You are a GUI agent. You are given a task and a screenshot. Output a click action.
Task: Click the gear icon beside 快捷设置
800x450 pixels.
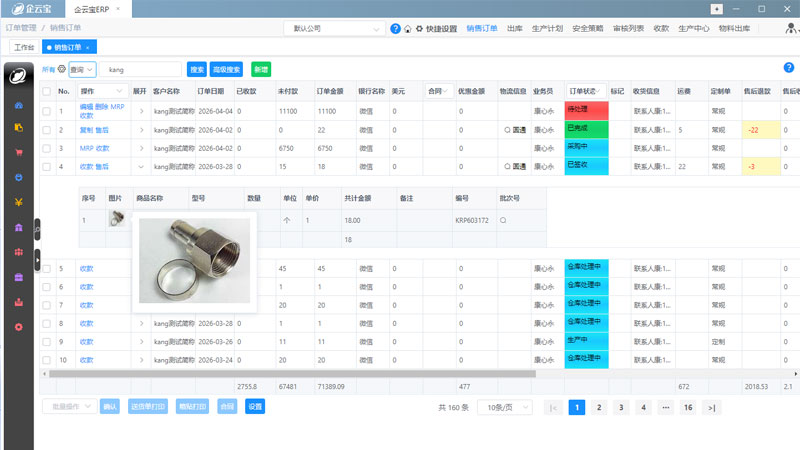coord(419,29)
